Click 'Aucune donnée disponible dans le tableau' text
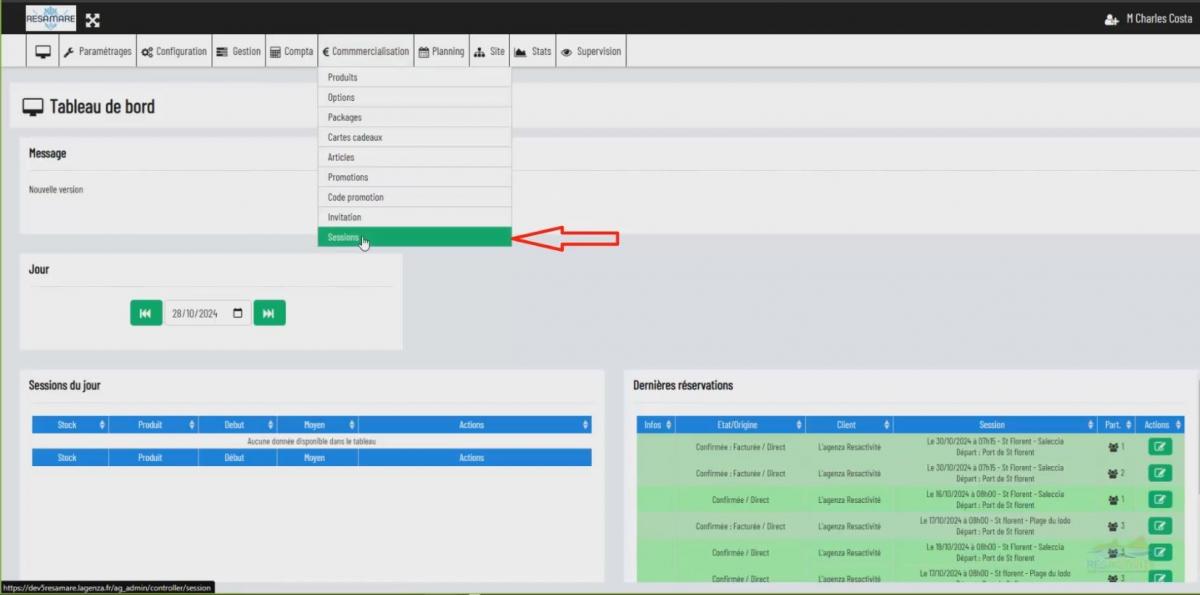This screenshot has width=1200, height=595. pyautogui.click(x=311, y=441)
